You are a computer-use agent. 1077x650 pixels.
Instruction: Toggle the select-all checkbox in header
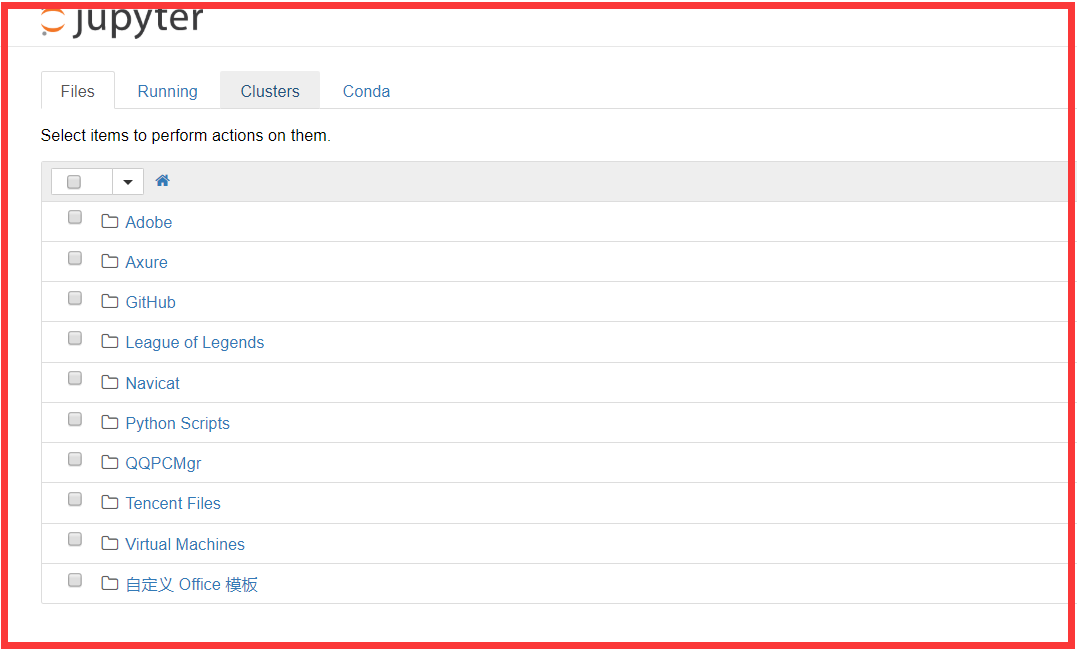tap(74, 182)
